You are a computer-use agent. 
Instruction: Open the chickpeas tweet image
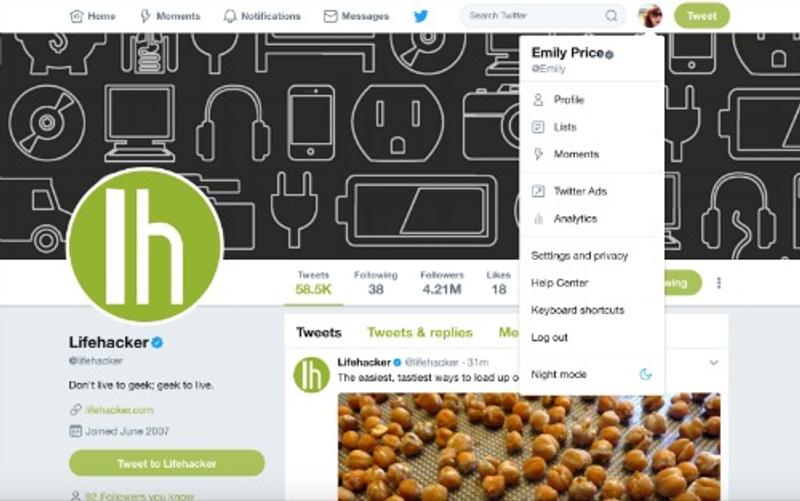pyautogui.click(x=529, y=446)
